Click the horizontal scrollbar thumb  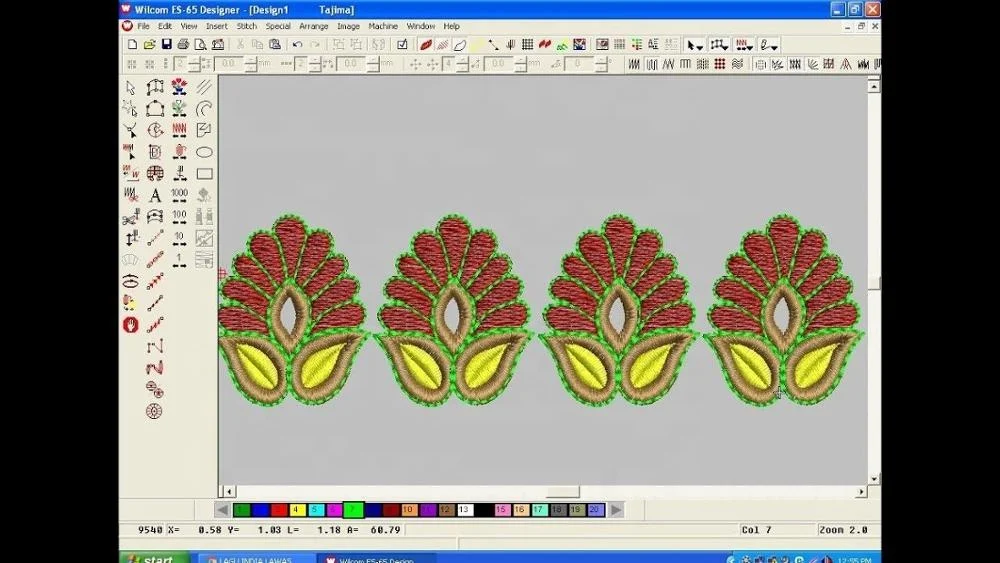coord(562,492)
